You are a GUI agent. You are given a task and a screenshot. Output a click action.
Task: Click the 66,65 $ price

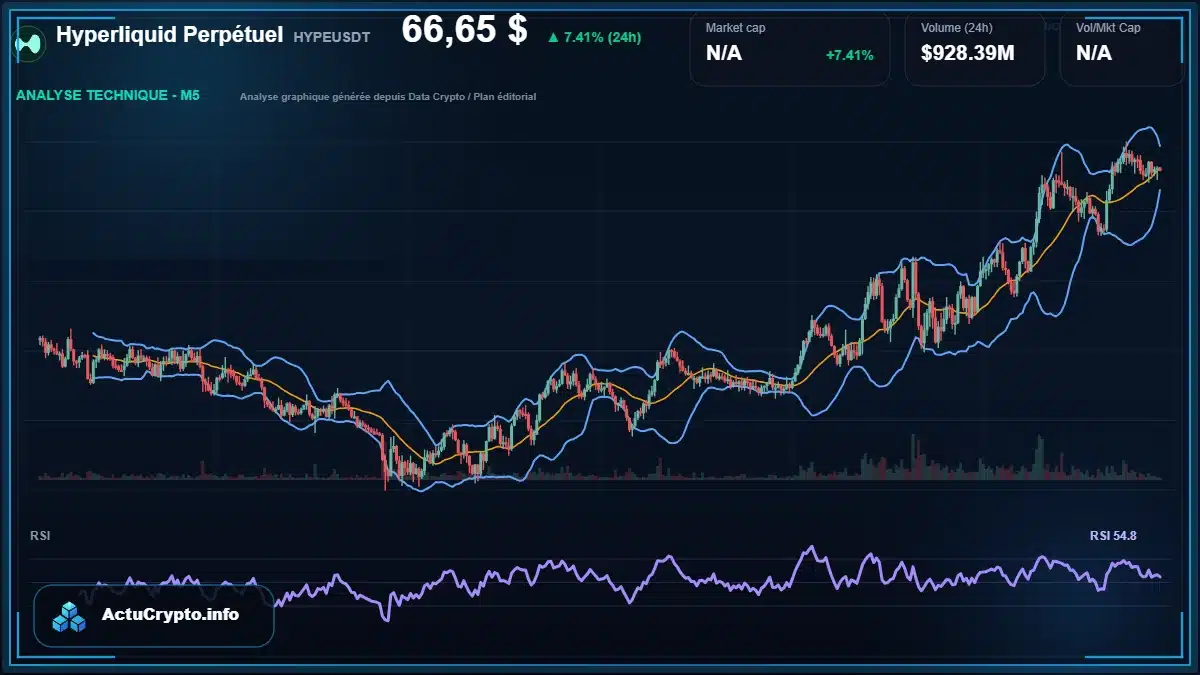point(464,30)
